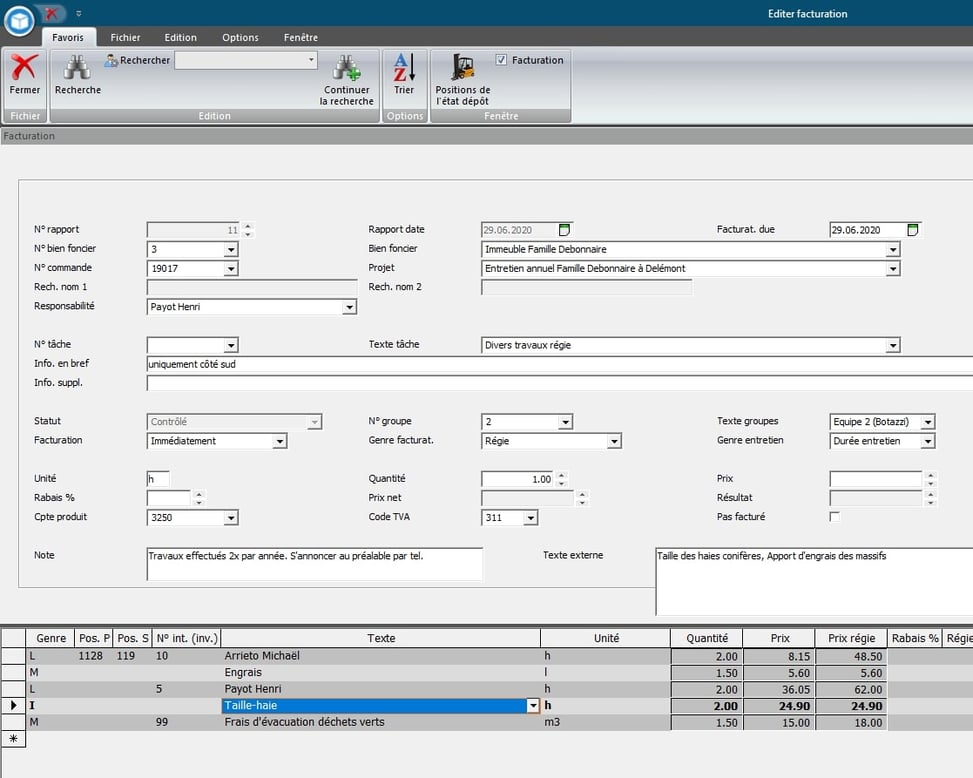The image size is (973, 778).
Task: Click the N° rapport spinner arrows
Action: tap(248, 230)
